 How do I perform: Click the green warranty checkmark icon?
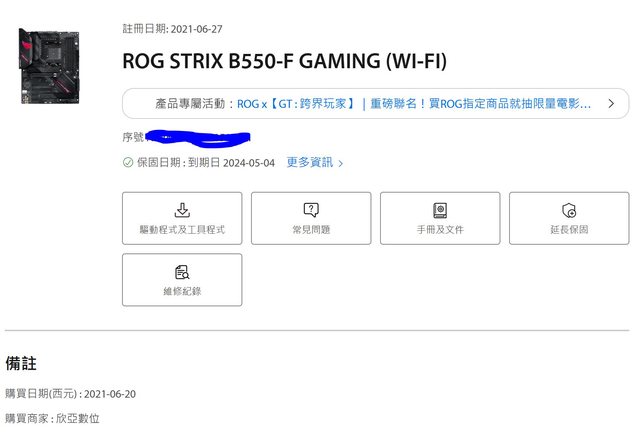pyautogui.click(x=128, y=162)
